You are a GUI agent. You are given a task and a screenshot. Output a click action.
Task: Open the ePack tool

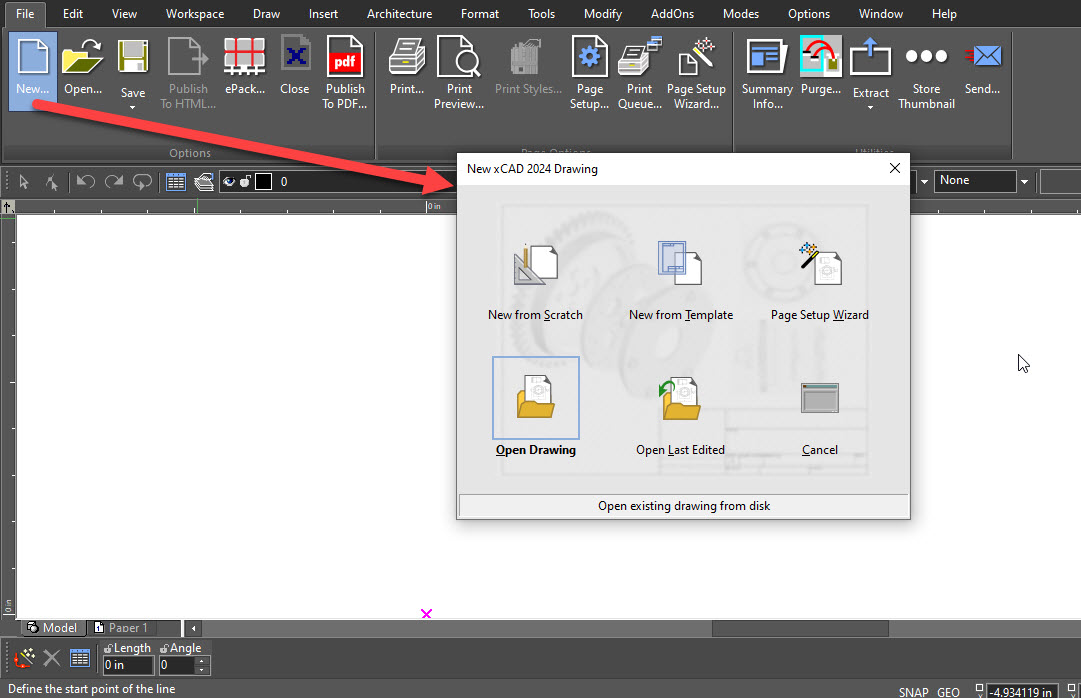(245, 68)
